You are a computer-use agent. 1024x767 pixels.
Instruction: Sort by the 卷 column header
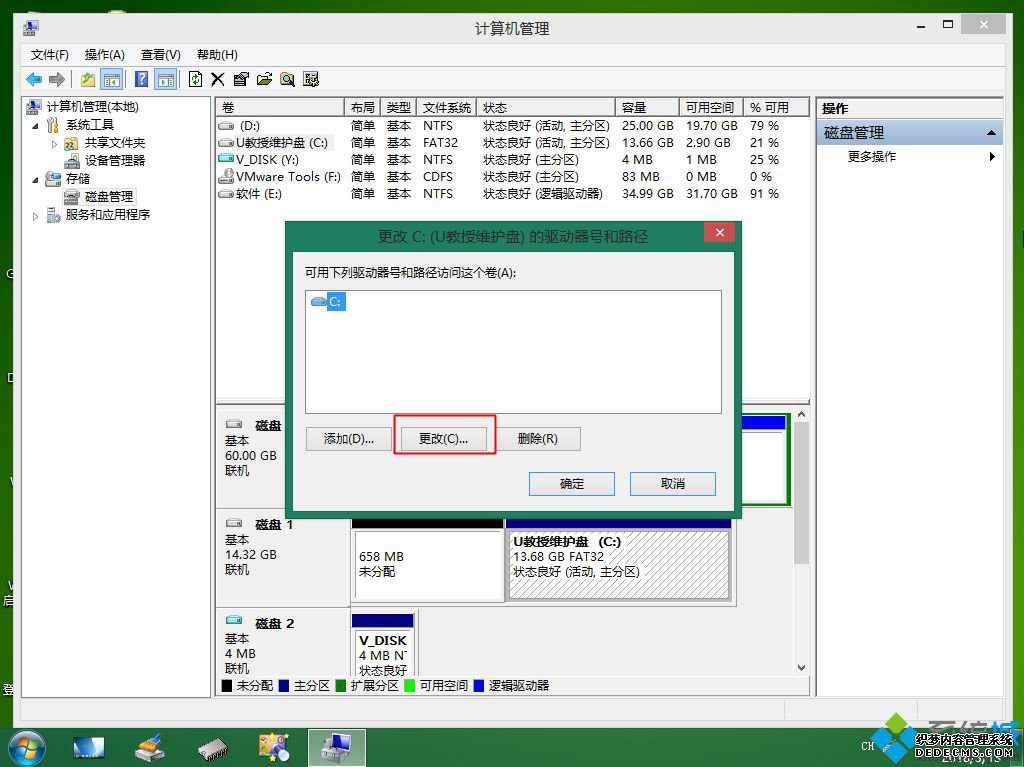[280, 107]
